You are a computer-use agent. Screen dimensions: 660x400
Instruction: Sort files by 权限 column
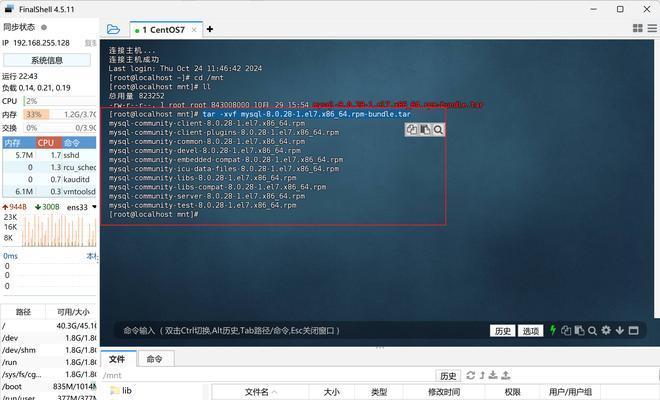point(512,392)
